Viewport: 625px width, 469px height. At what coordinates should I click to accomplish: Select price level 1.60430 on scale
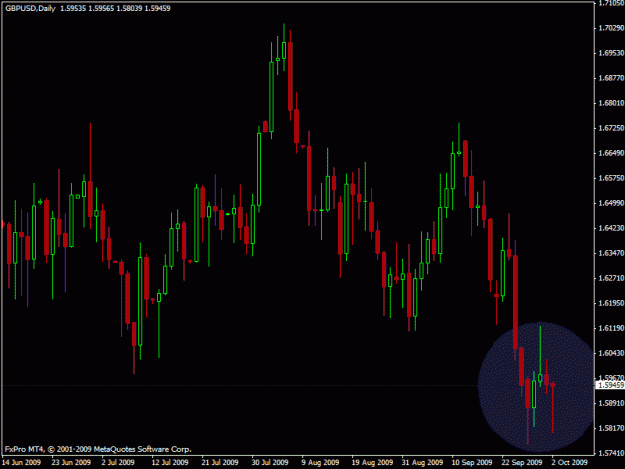611,353
